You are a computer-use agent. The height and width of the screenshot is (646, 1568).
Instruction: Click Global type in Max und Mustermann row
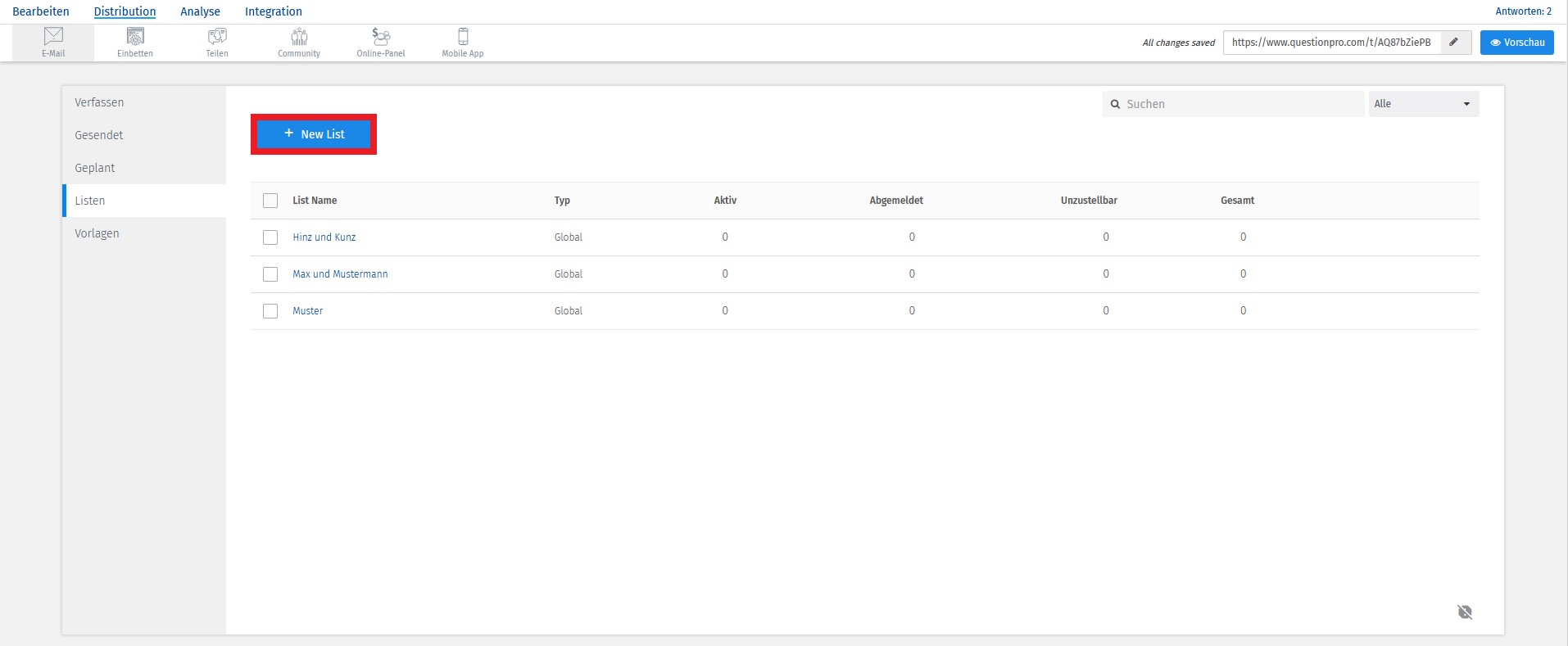point(569,274)
